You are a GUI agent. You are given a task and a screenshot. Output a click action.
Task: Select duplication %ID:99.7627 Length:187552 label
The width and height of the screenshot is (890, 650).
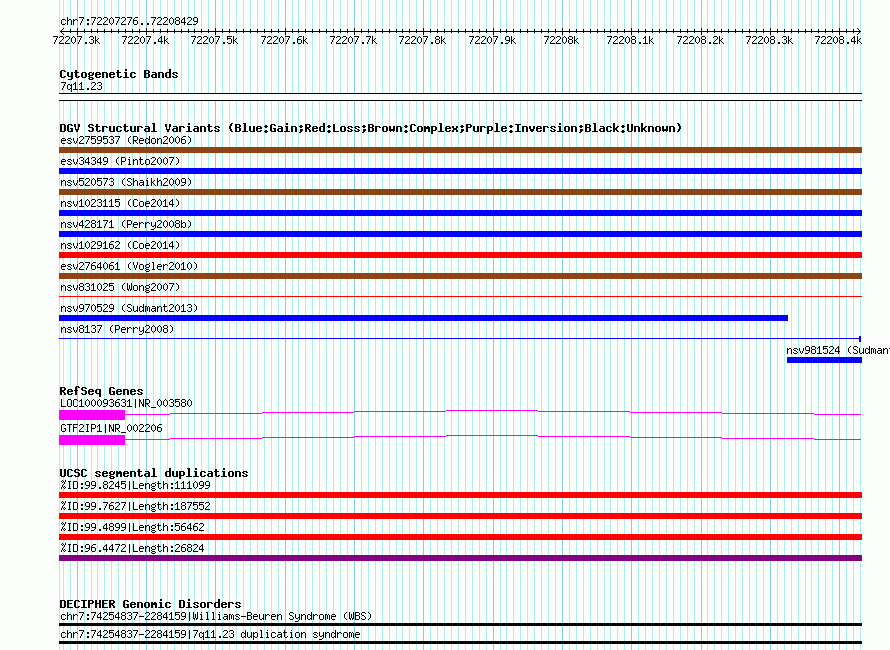point(135,506)
